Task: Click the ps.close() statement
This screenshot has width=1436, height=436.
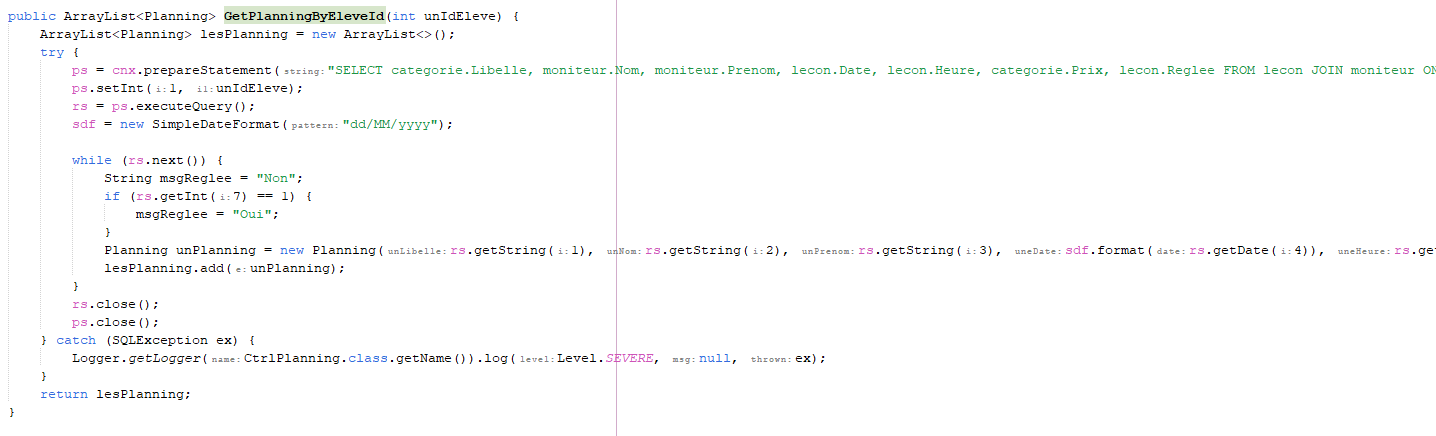Action: tap(116, 322)
